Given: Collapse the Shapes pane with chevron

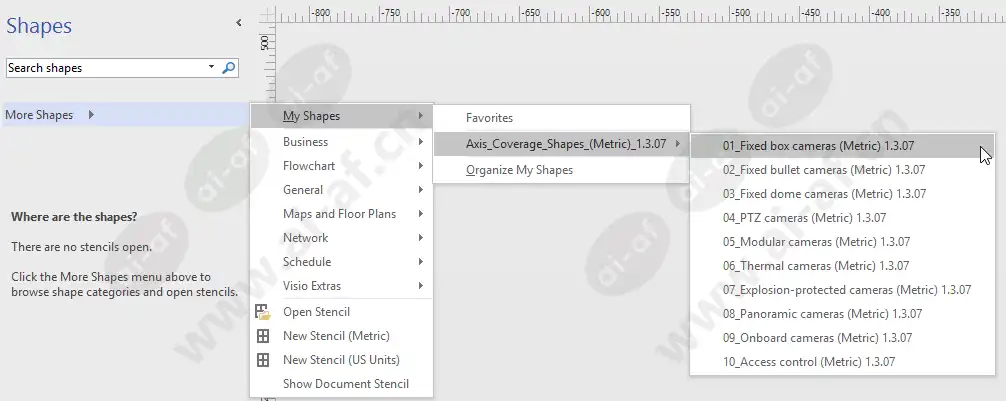Looking at the screenshot, I should (239, 23).
